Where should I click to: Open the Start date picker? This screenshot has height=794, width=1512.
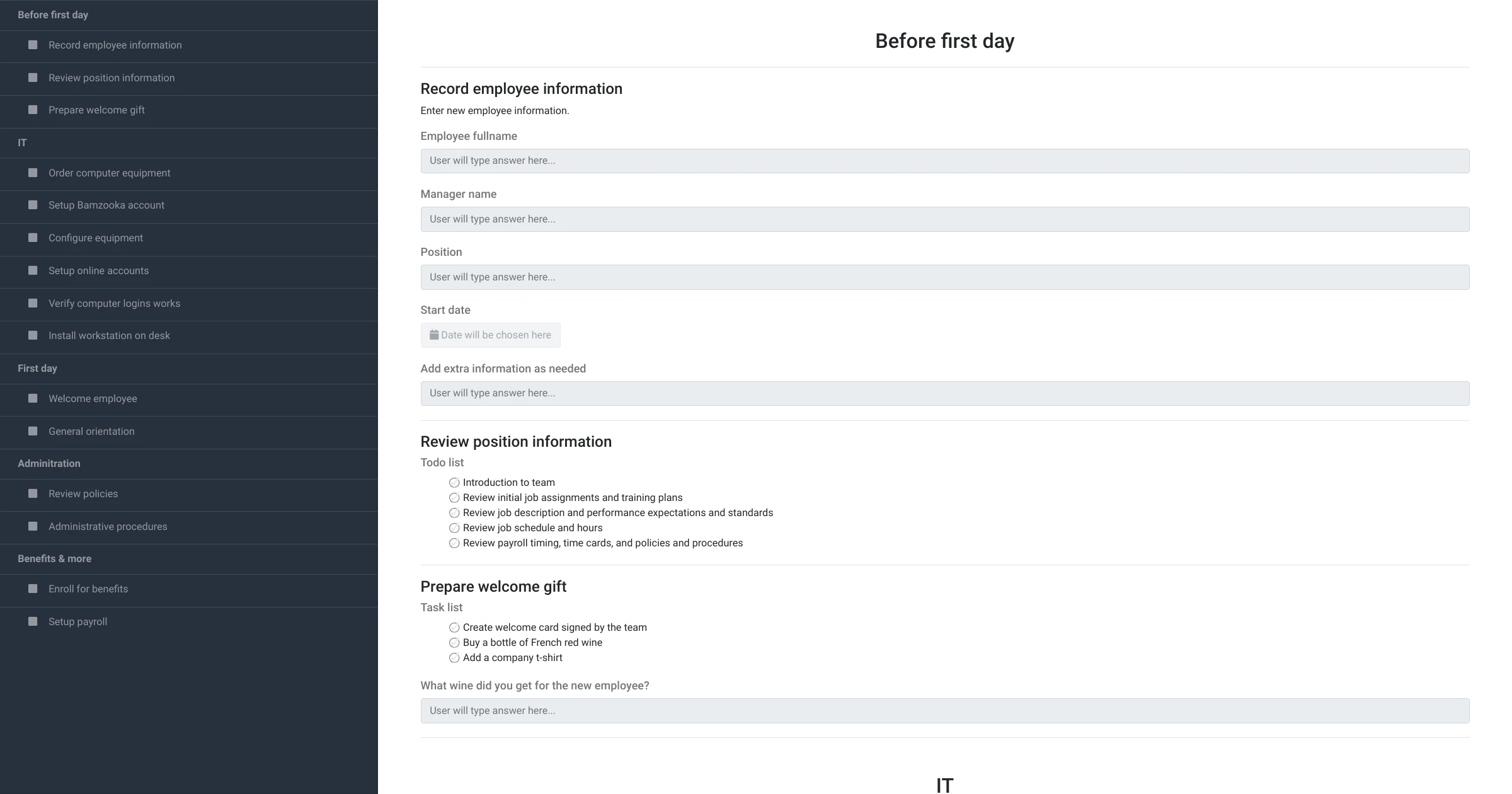(x=490, y=335)
